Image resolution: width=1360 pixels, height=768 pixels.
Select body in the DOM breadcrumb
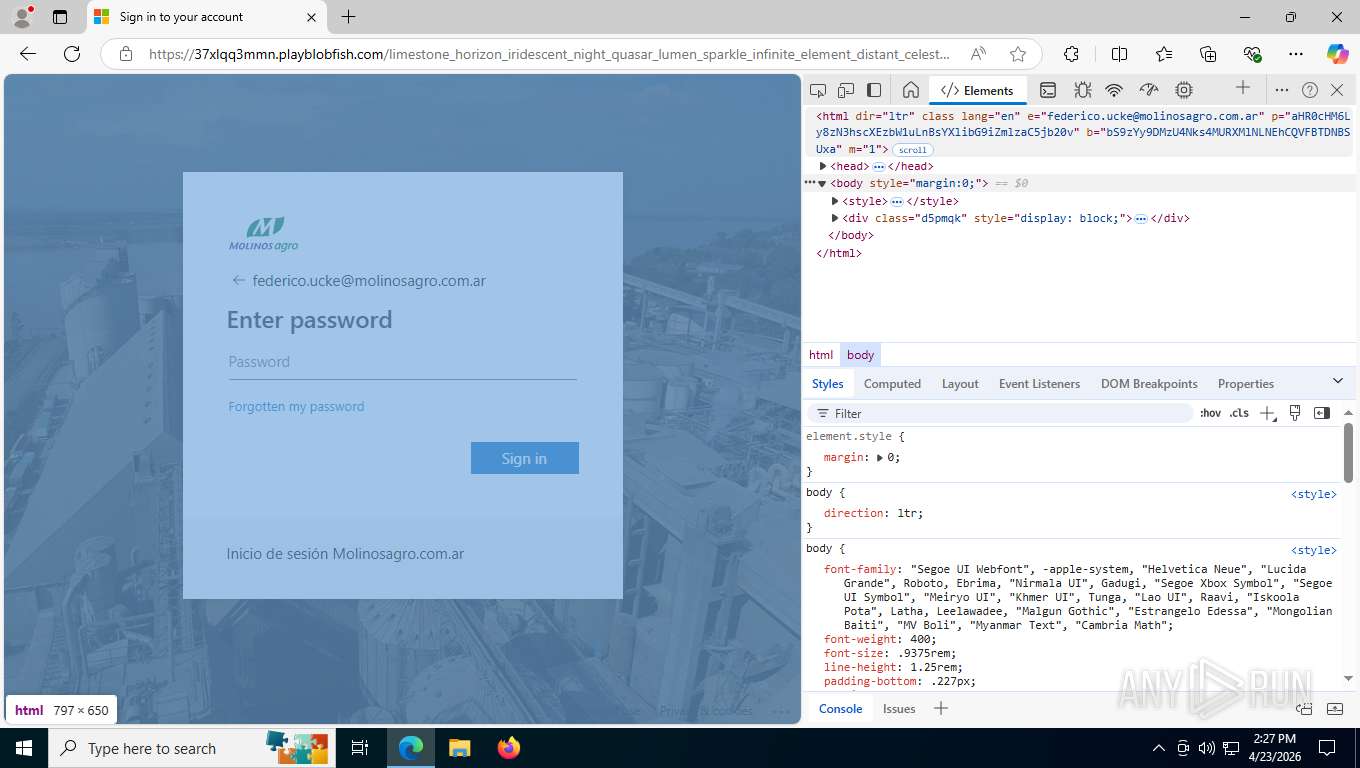click(860, 355)
